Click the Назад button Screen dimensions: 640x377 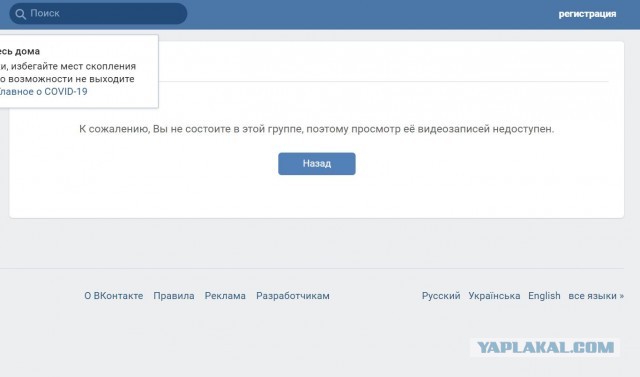(317, 164)
